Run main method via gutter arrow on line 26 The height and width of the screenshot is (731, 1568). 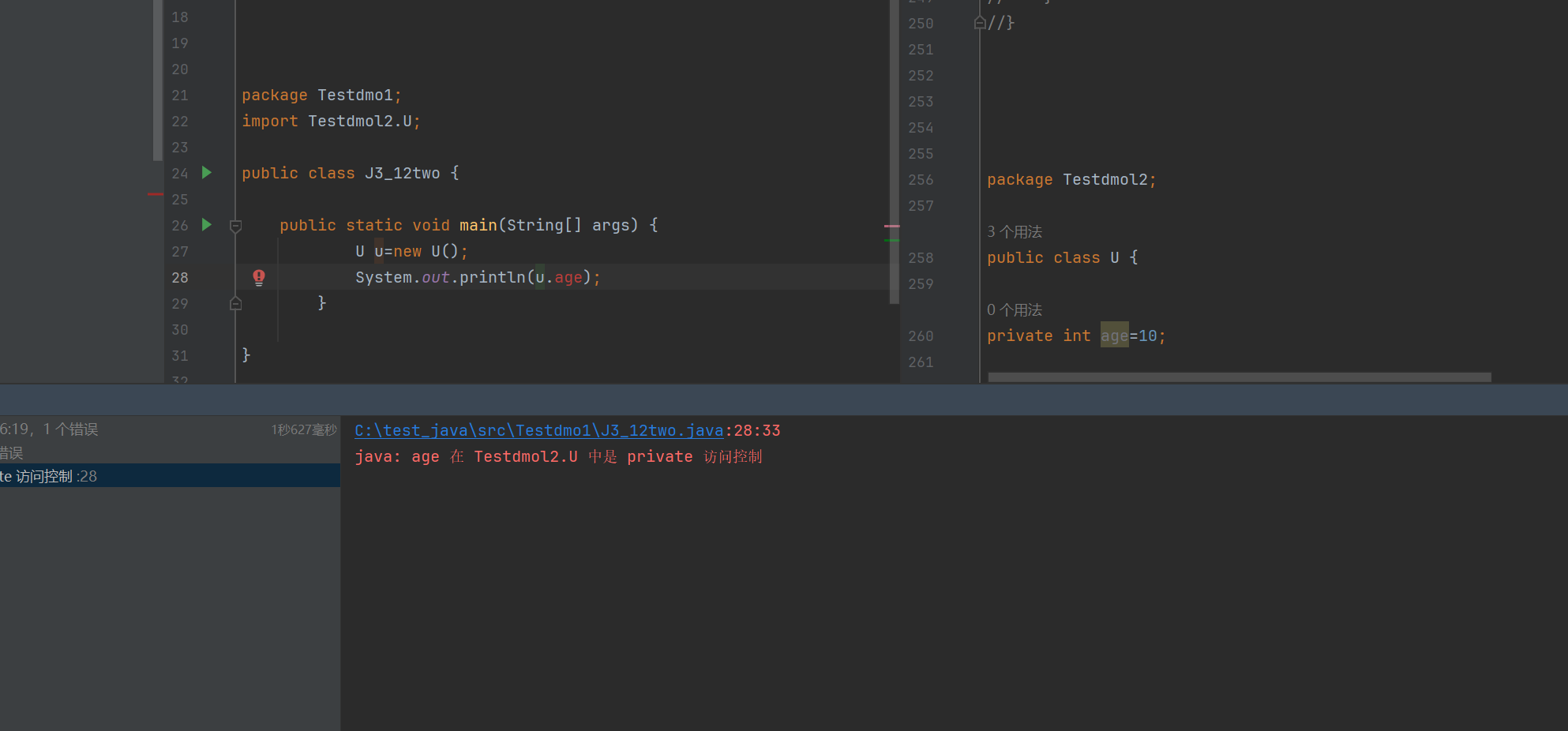pyautogui.click(x=207, y=225)
